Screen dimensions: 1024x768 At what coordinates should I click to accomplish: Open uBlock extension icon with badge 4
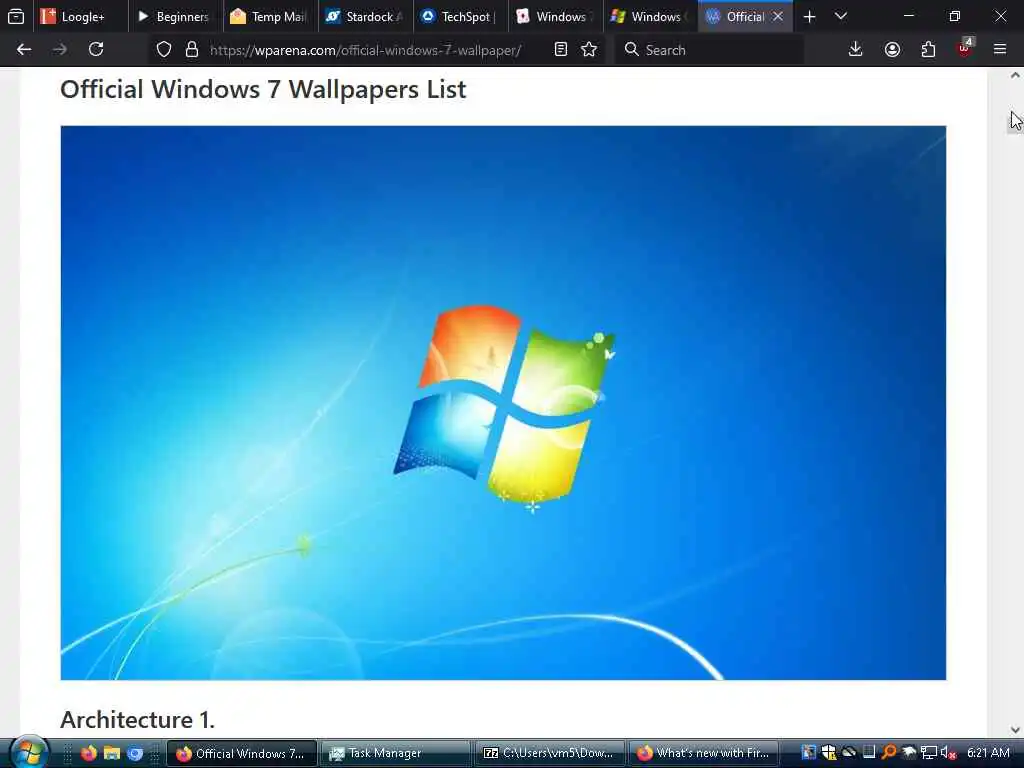pyautogui.click(x=965, y=48)
